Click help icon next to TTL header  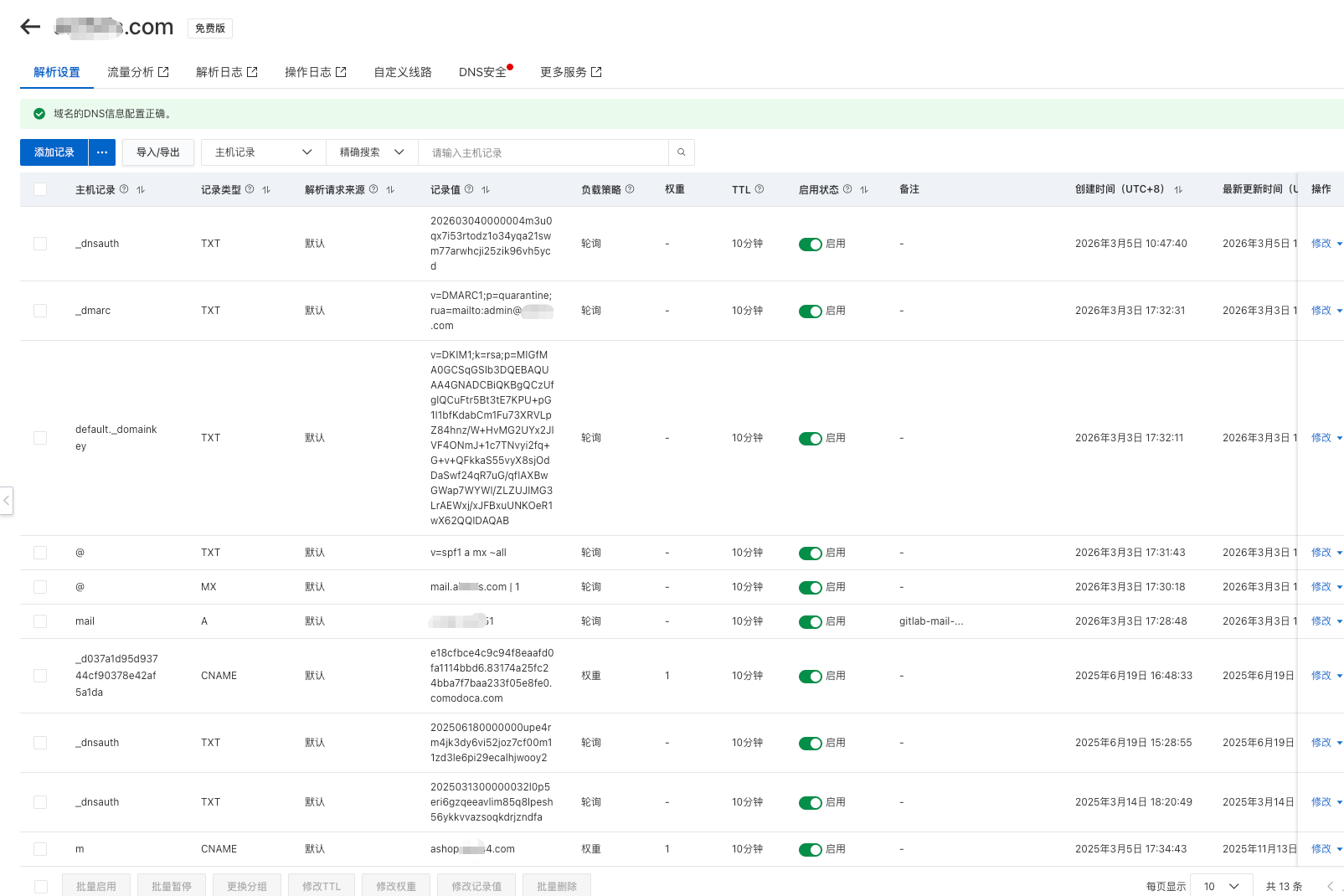(760, 189)
